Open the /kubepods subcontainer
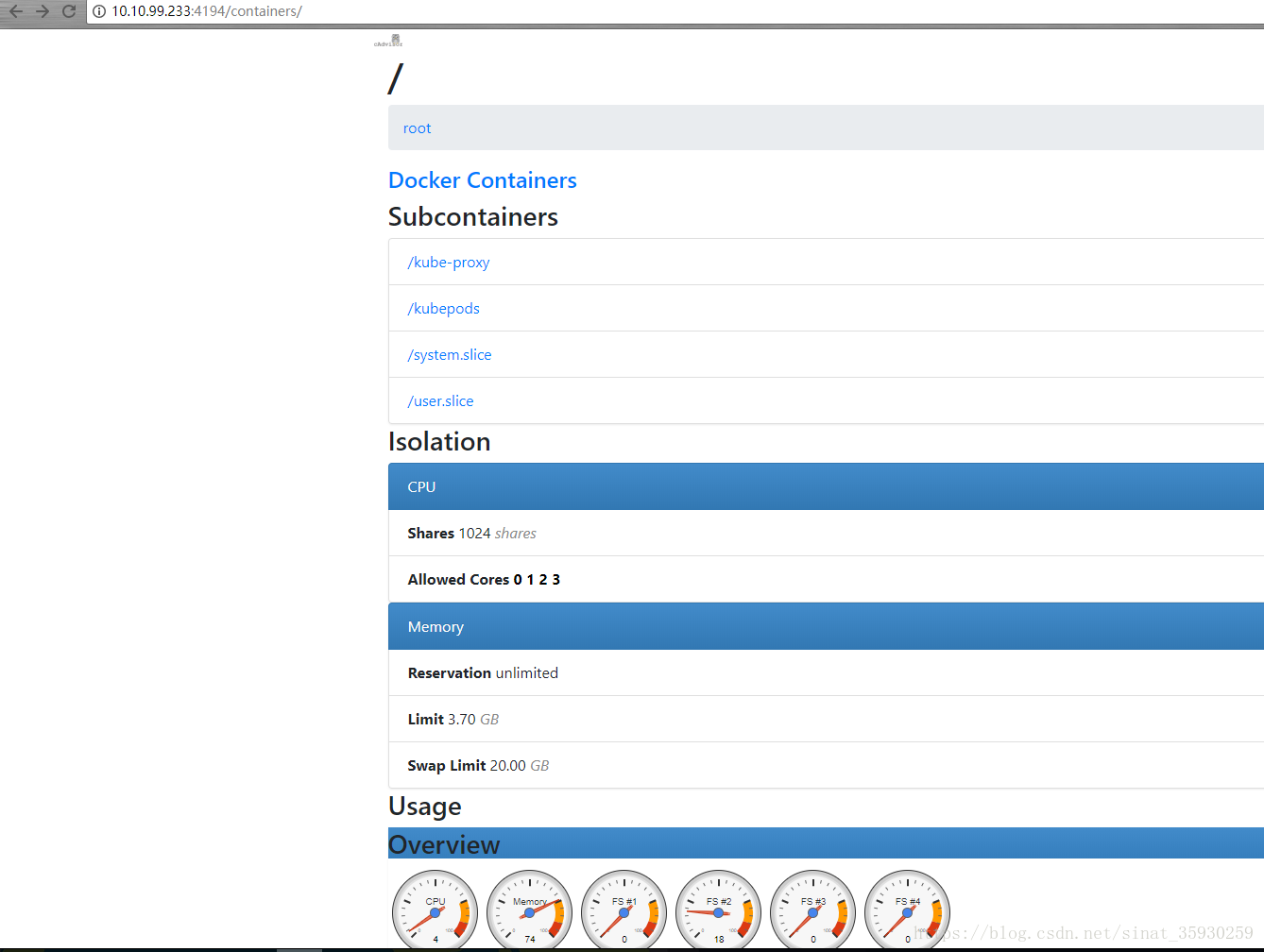The width and height of the screenshot is (1264, 952). 444,309
